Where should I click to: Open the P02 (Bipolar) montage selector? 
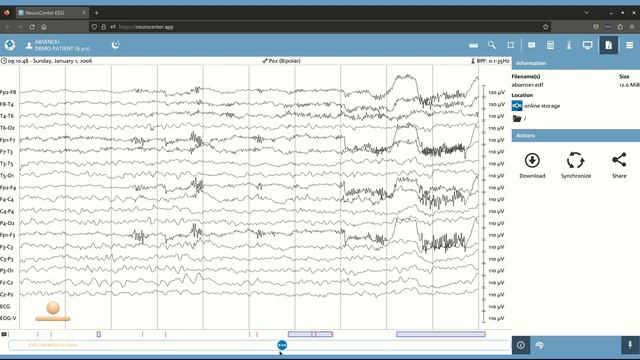tap(282, 61)
